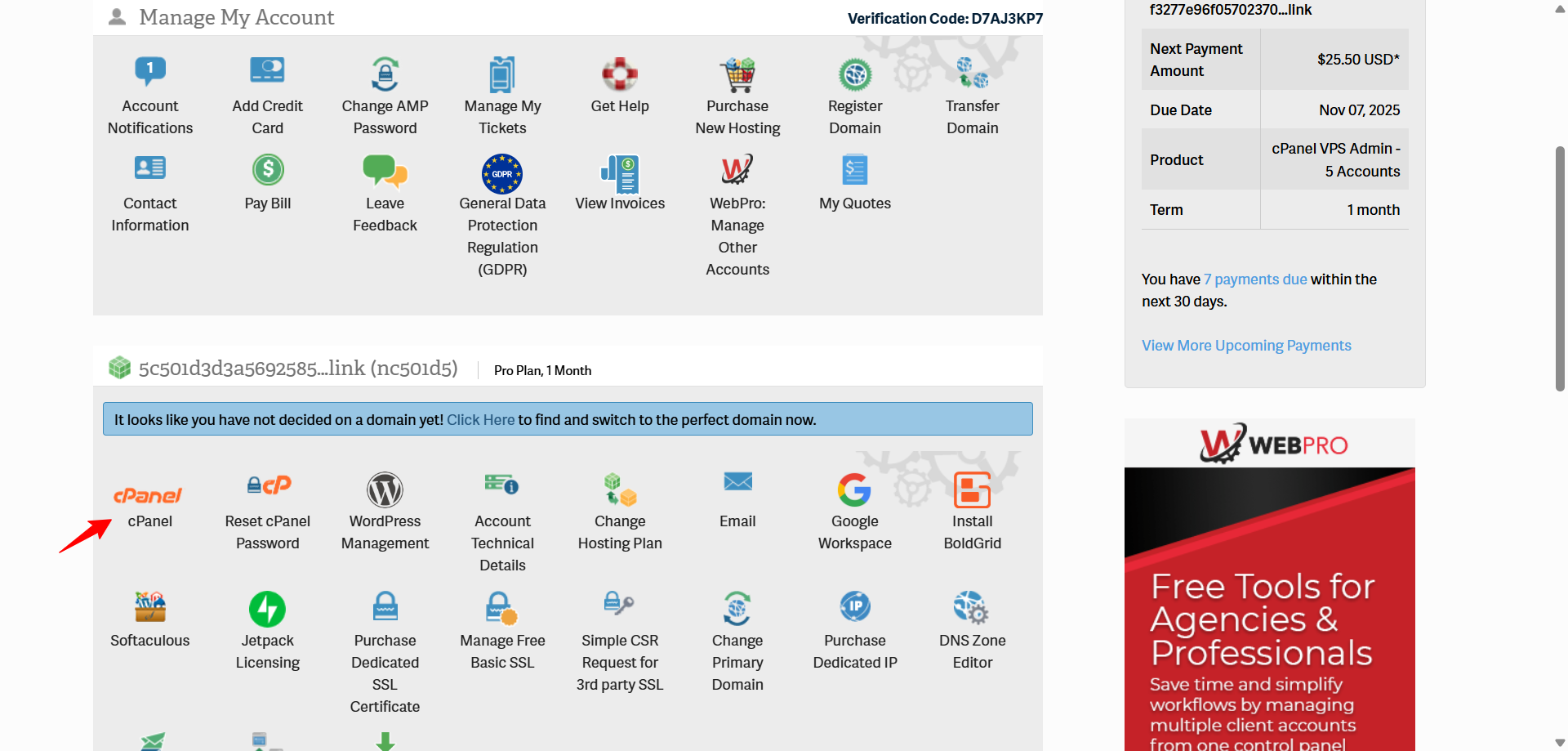1568x751 pixels.
Task: Open My Quotes icon
Action: (x=855, y=170)
